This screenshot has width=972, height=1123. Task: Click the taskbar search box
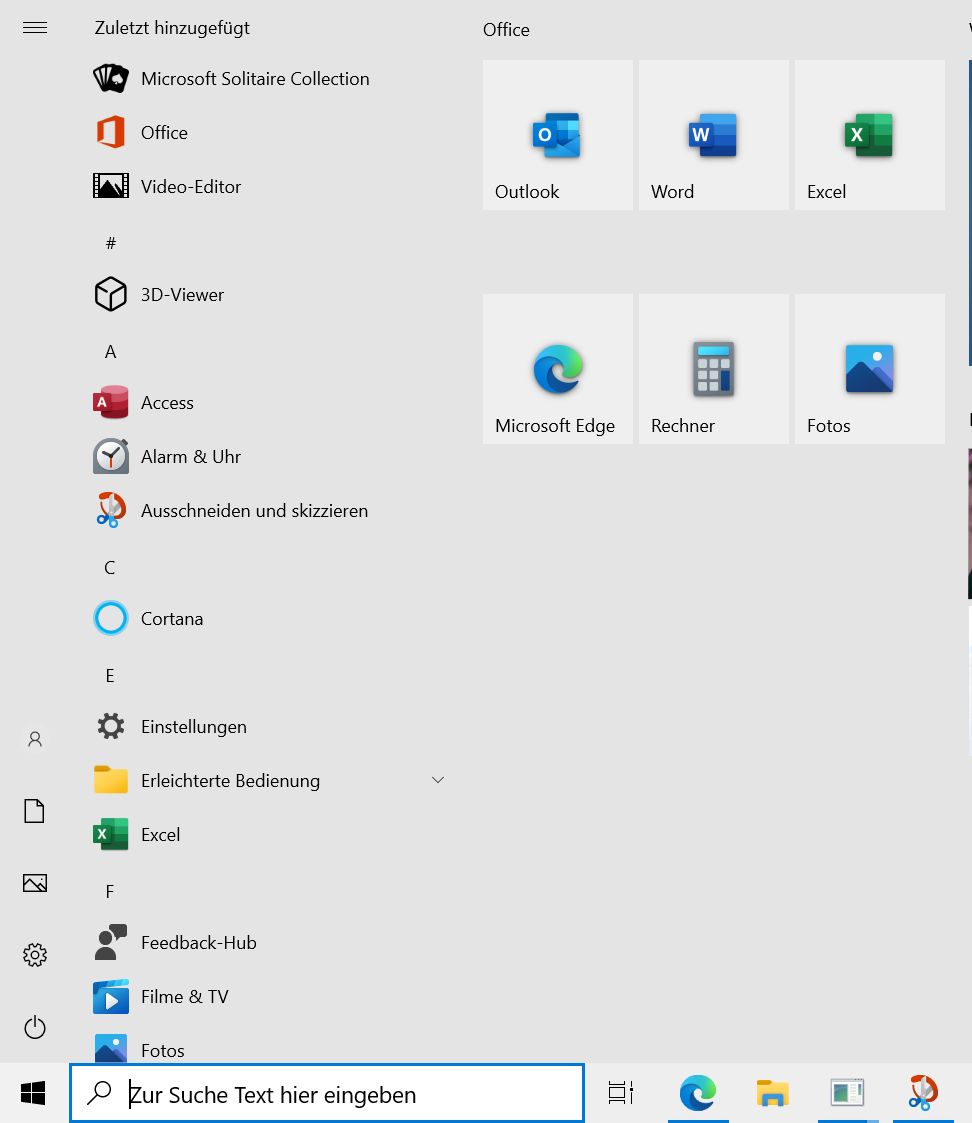click(327, 1094)
